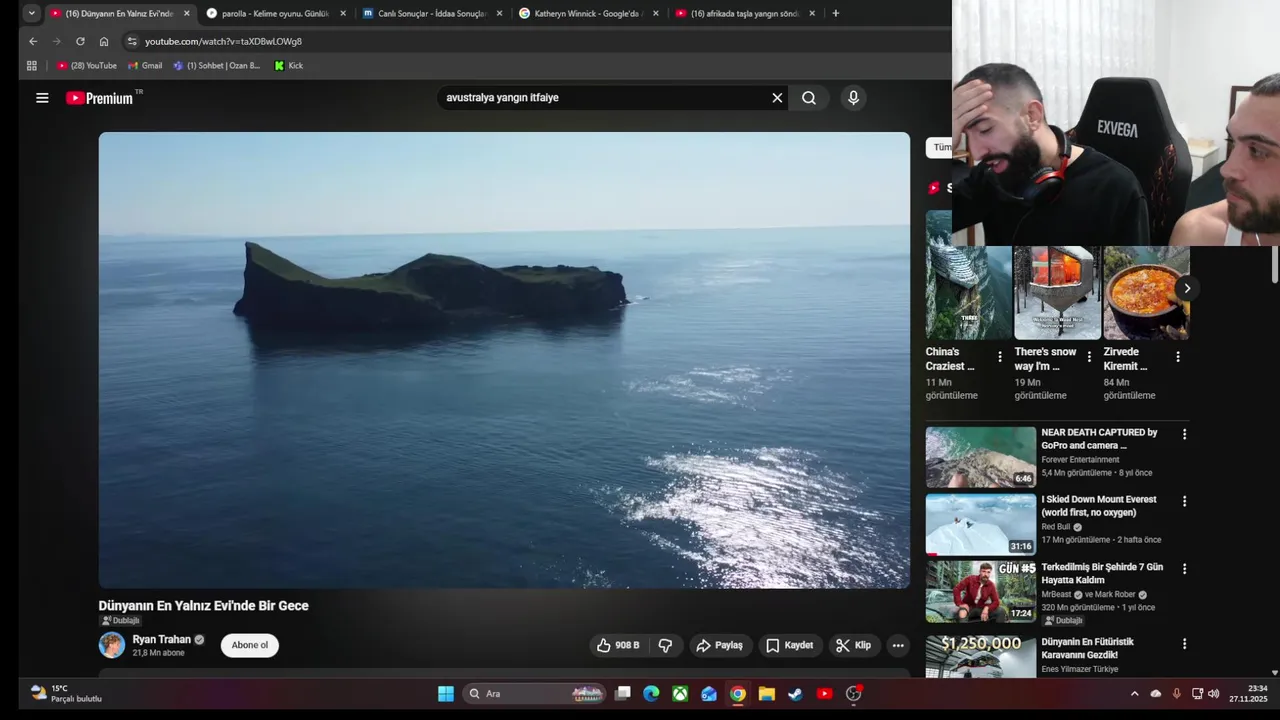Screen dimensions: 1280x720
Task: Save the video with Kaydet
Action: 789,645
